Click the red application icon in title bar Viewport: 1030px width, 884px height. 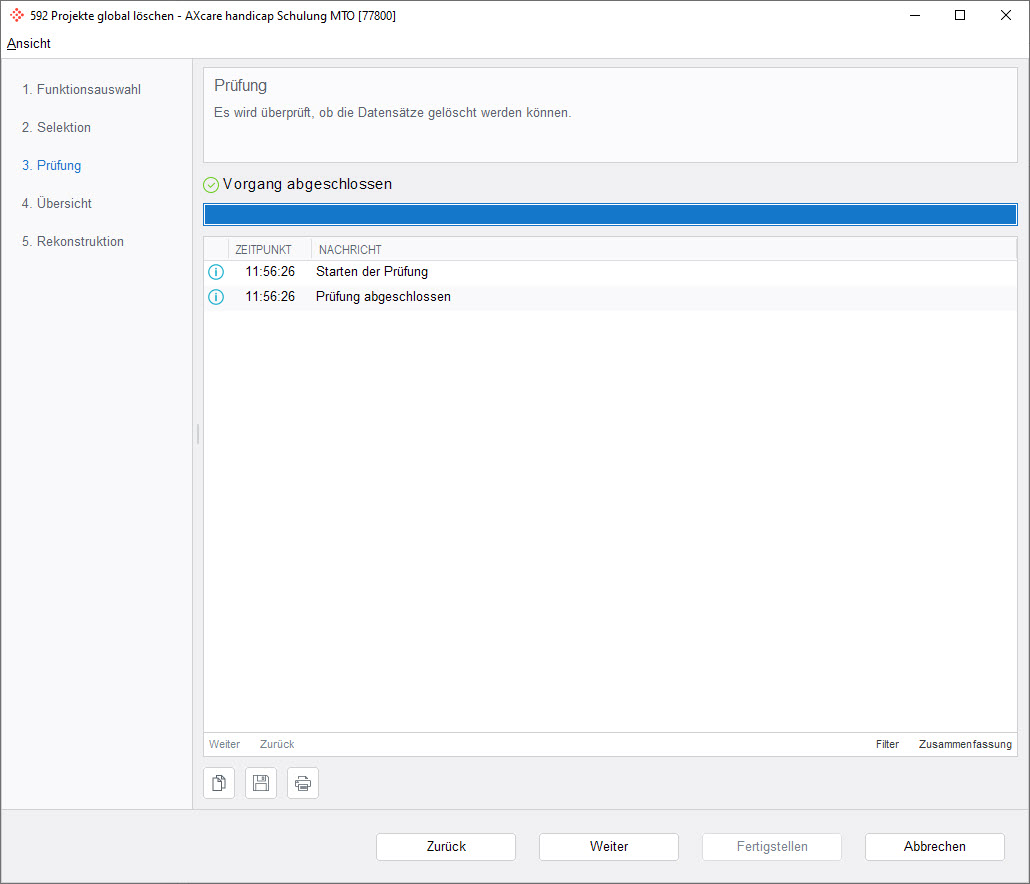pyautogui.click(x=17, y=15)
